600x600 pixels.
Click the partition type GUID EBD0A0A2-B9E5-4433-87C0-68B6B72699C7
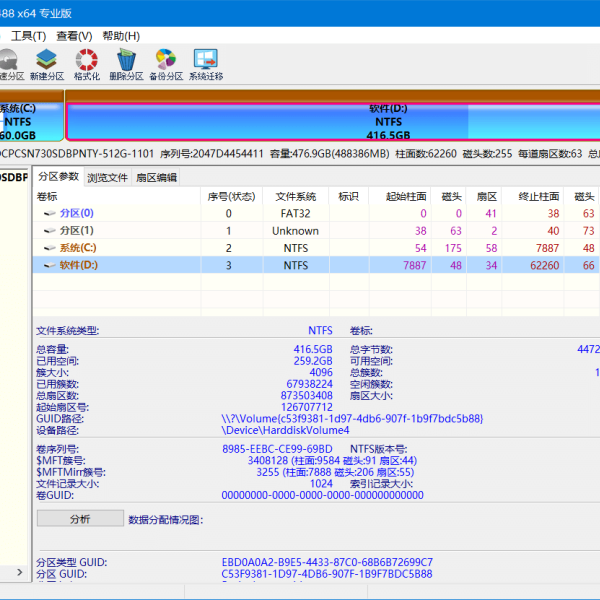(x=327, y=562)
